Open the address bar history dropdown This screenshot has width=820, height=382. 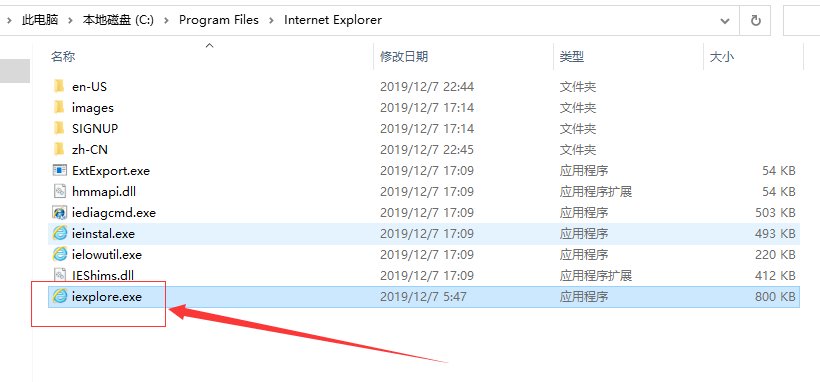click(x=725, y=21)
